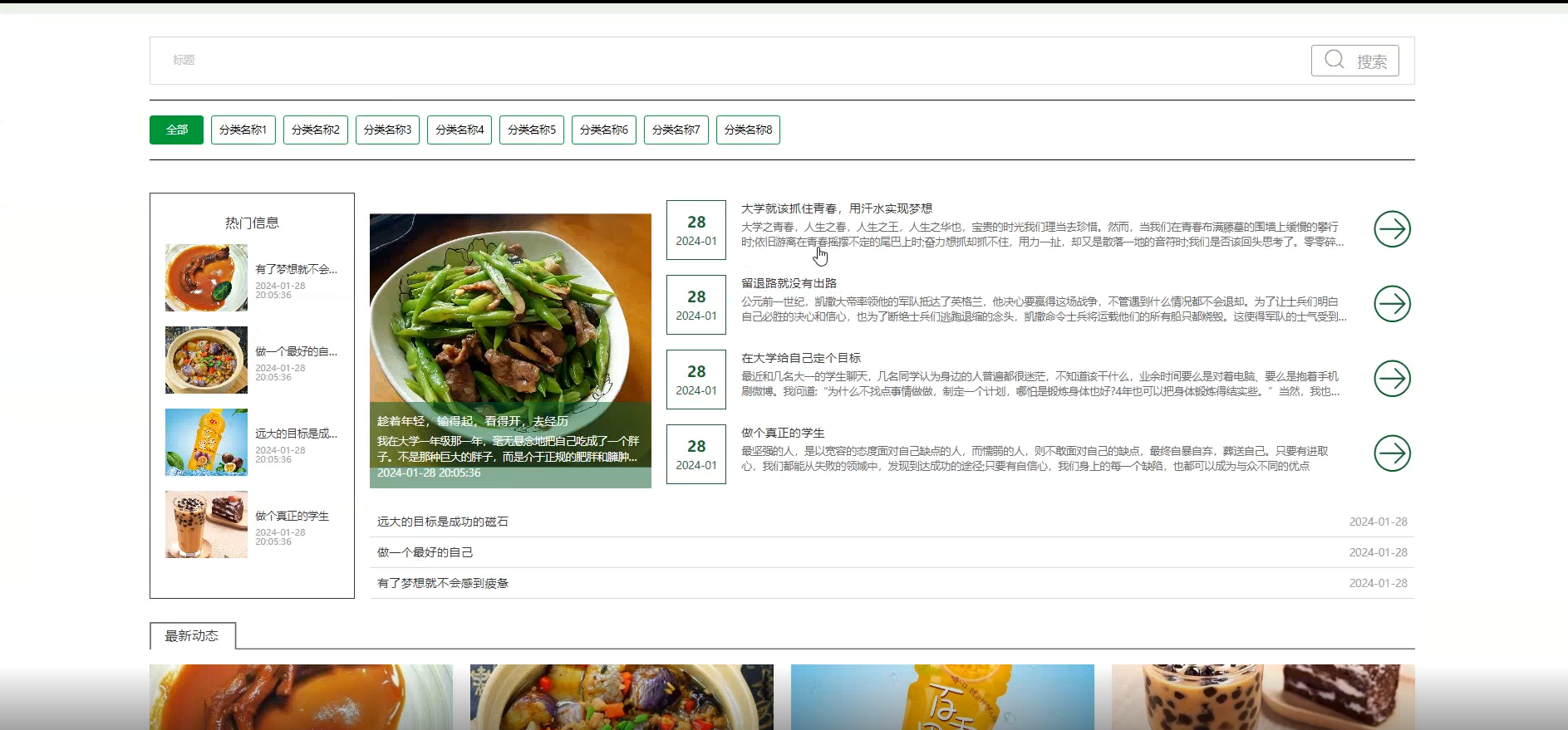Viewport: 1568px width, 730px height.
Task: Click date 2024-01-28 on 做一个最好的自己 row
Action: (x=1378, y=552)
